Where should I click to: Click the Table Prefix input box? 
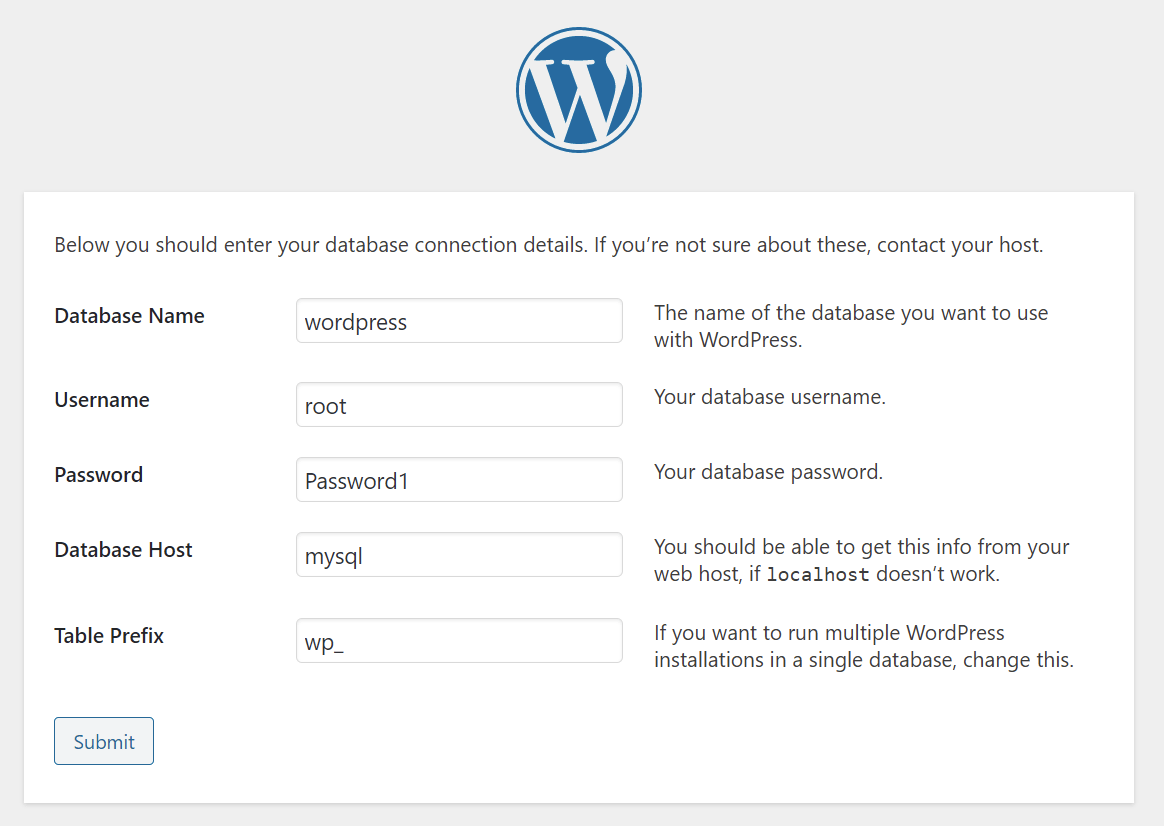point(459,640)
